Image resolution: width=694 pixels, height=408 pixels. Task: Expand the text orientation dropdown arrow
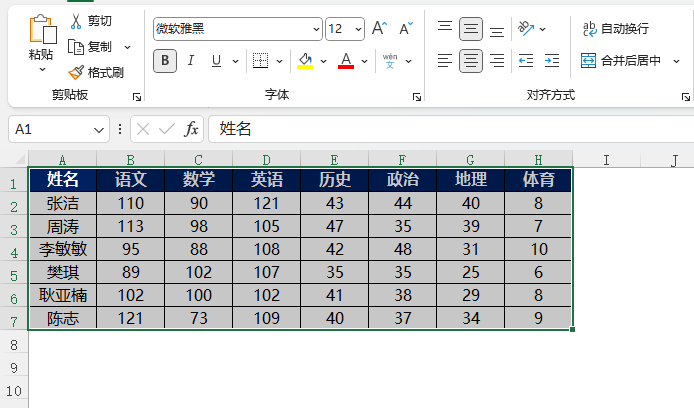(543, 29)
